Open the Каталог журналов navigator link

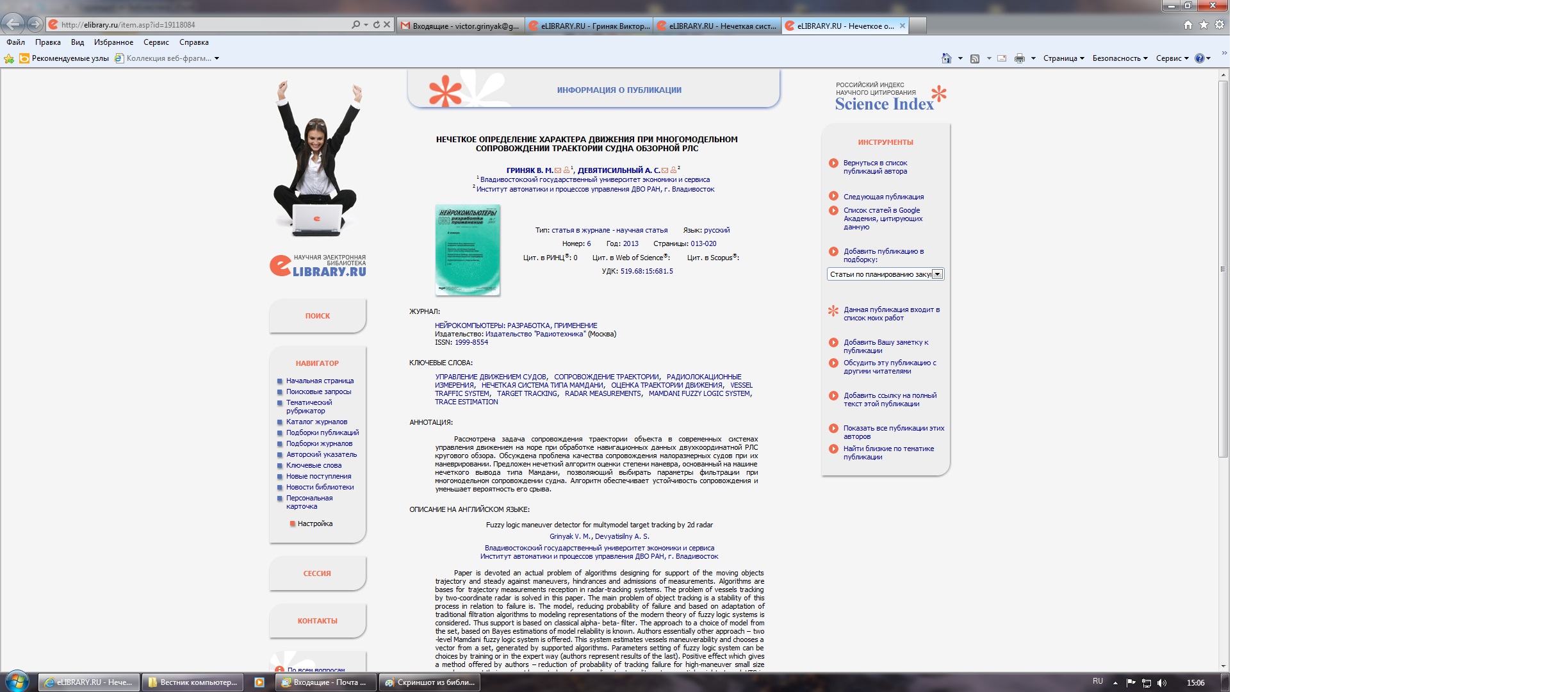coord(316,422)
